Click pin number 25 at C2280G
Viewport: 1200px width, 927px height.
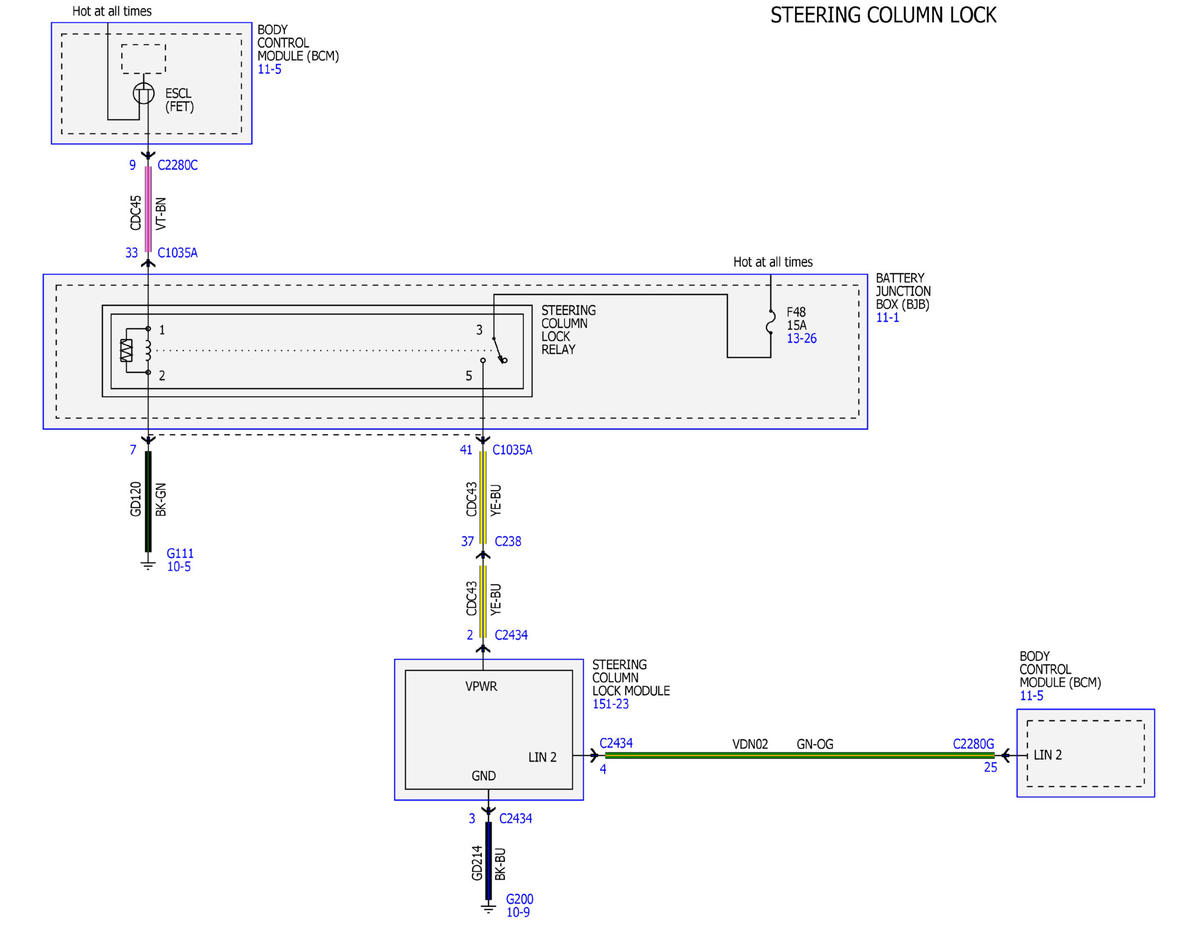pyautogui.click(x=990, y=767)
